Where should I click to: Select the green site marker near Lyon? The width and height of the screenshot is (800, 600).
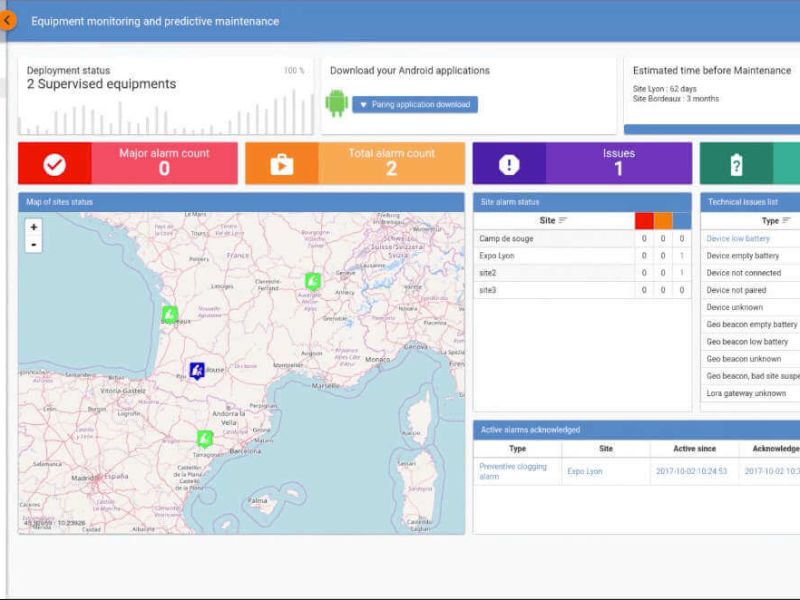click(313, 281)
